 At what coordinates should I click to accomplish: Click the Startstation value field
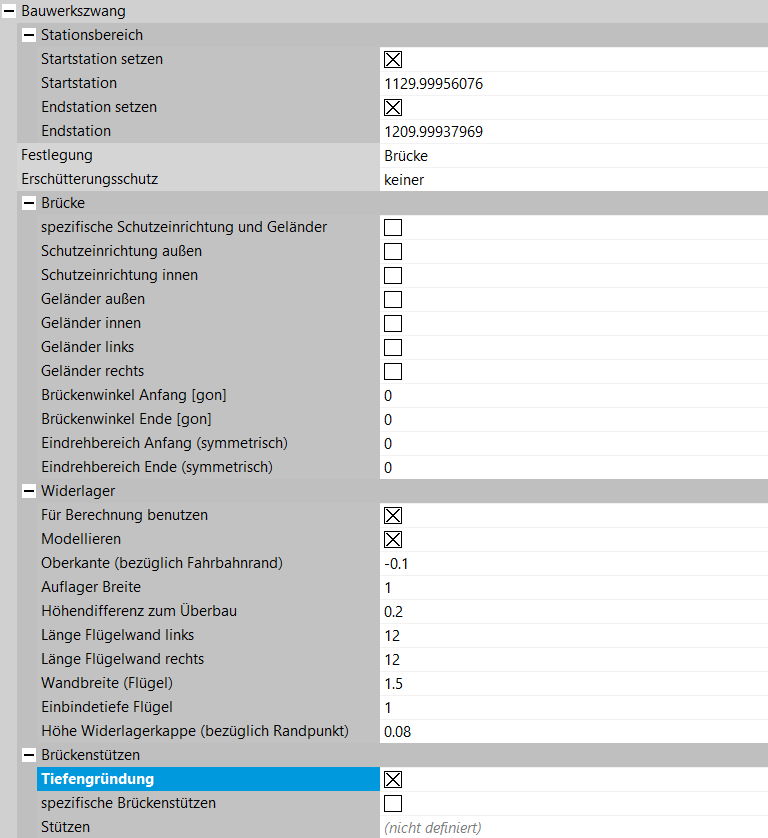tap(570, 84)
